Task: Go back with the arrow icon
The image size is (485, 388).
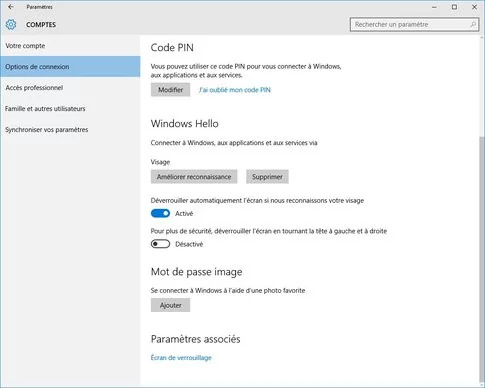Action: coord(11,7)
